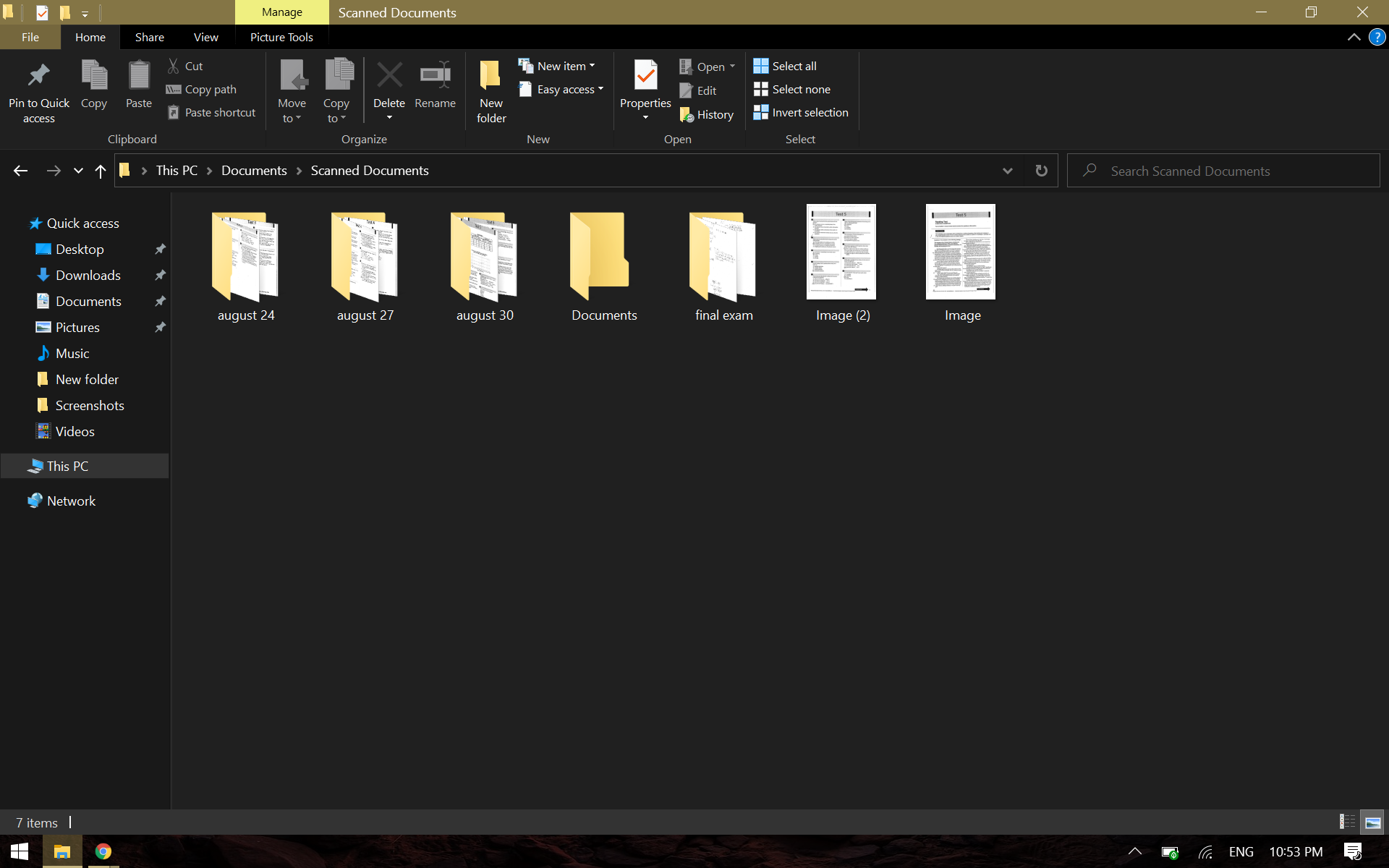Open Properties checkmark icon
Screen dimensions: 1389x868
(645, 75)
